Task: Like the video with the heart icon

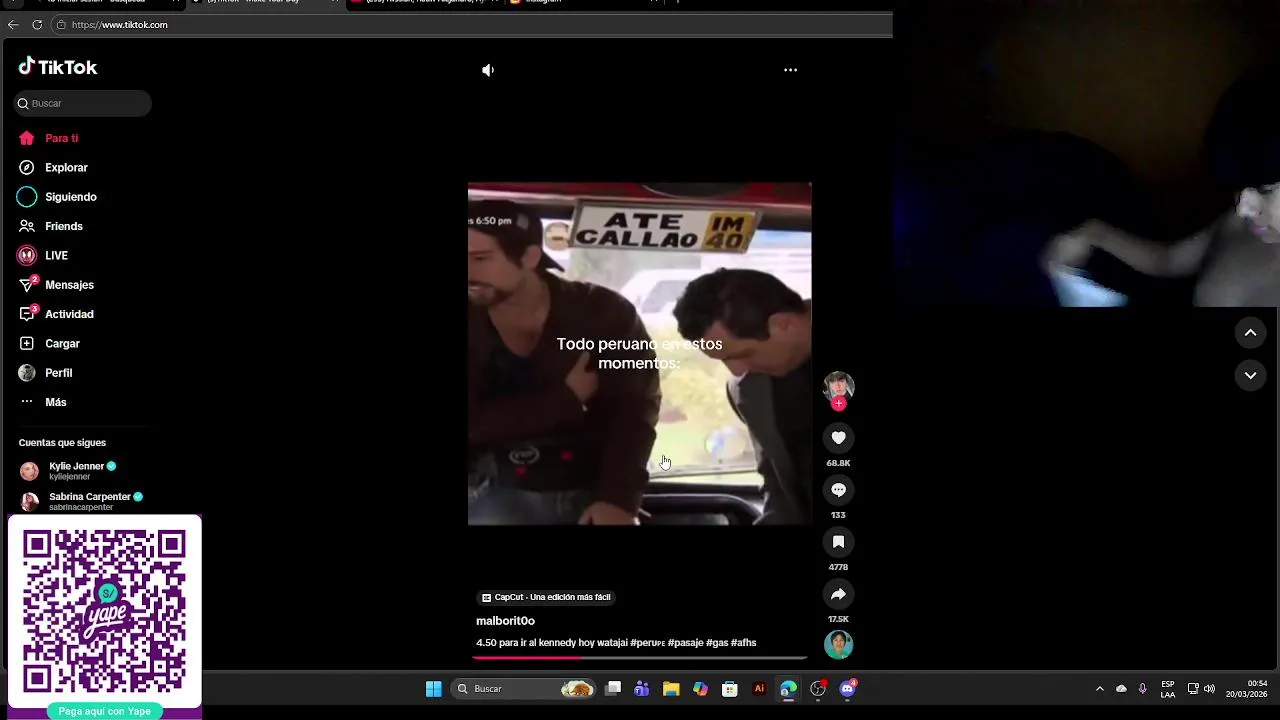Action: pos(838,438)
